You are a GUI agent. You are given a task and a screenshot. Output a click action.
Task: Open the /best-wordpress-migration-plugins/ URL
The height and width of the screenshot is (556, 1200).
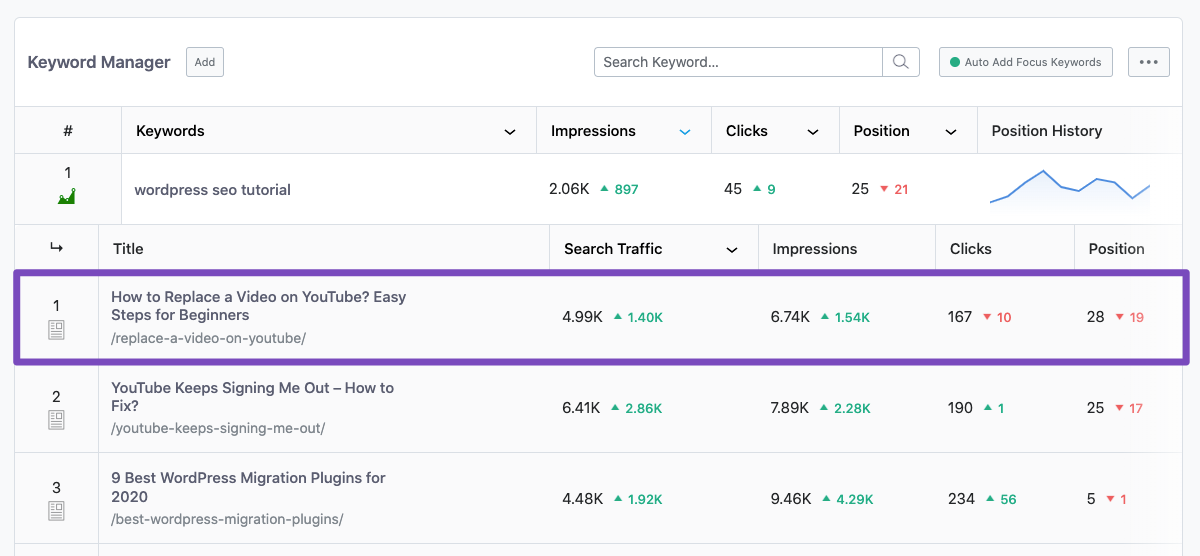tap(227, 519)
